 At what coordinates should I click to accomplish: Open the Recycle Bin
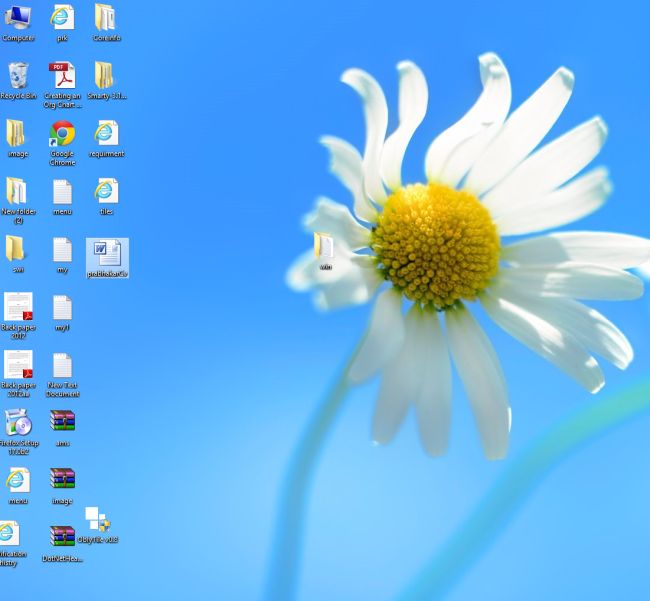(x=18, y=81)
